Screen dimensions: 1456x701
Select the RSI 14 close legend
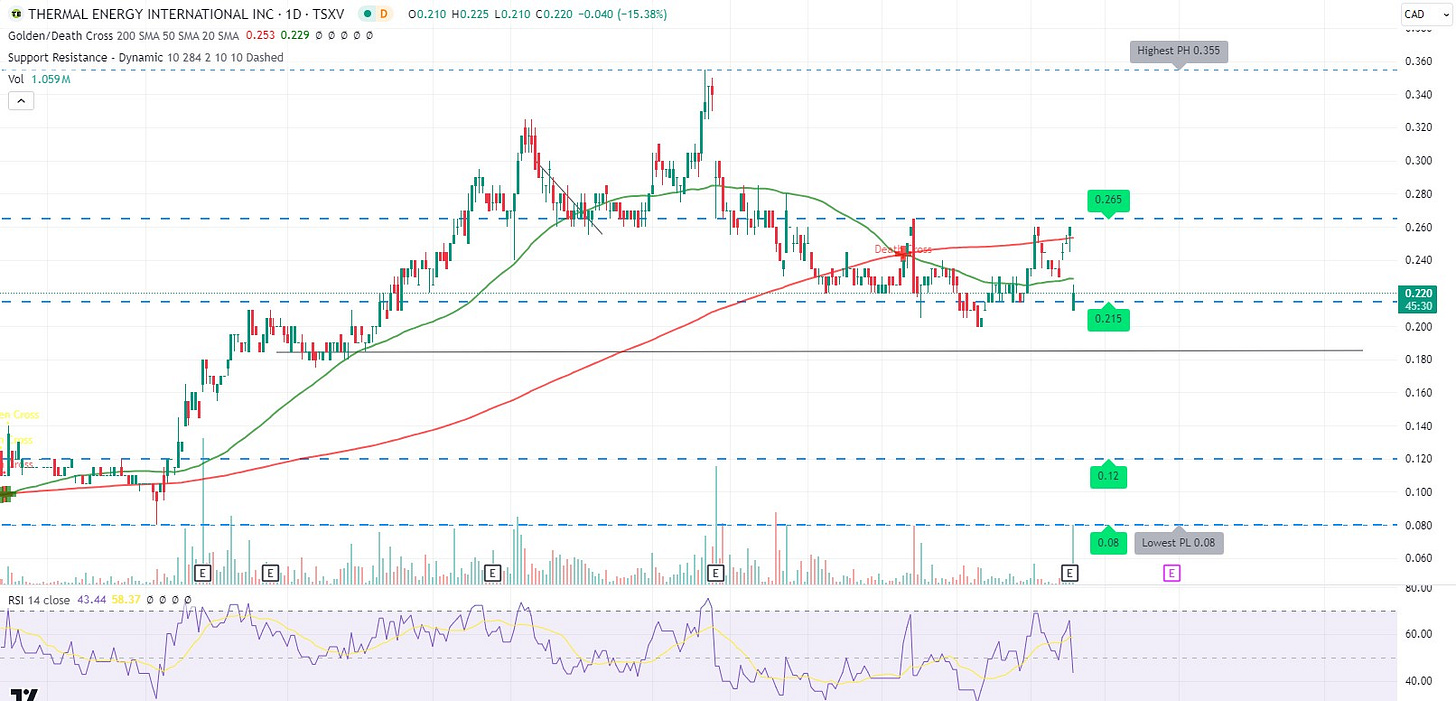tap(38, 600)
